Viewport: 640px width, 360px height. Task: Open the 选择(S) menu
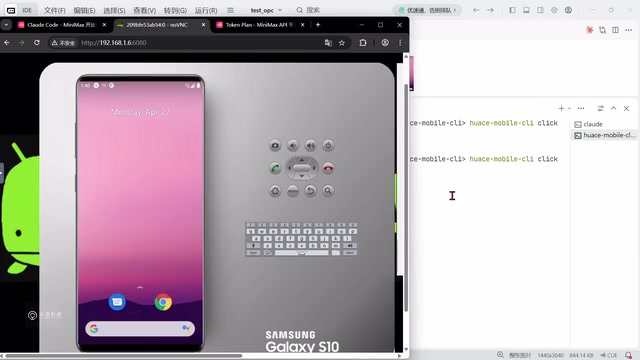pyautogui.click(x=114, y=10)
